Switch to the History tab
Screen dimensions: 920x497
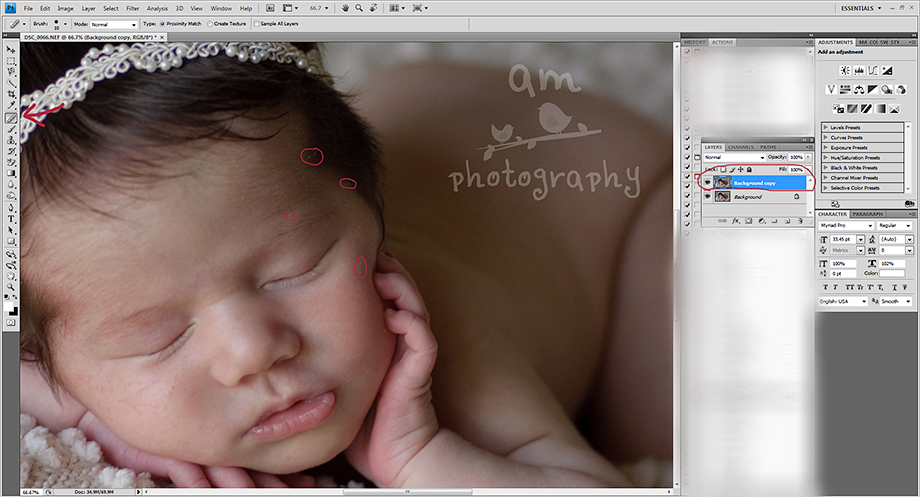coord(695,42)
